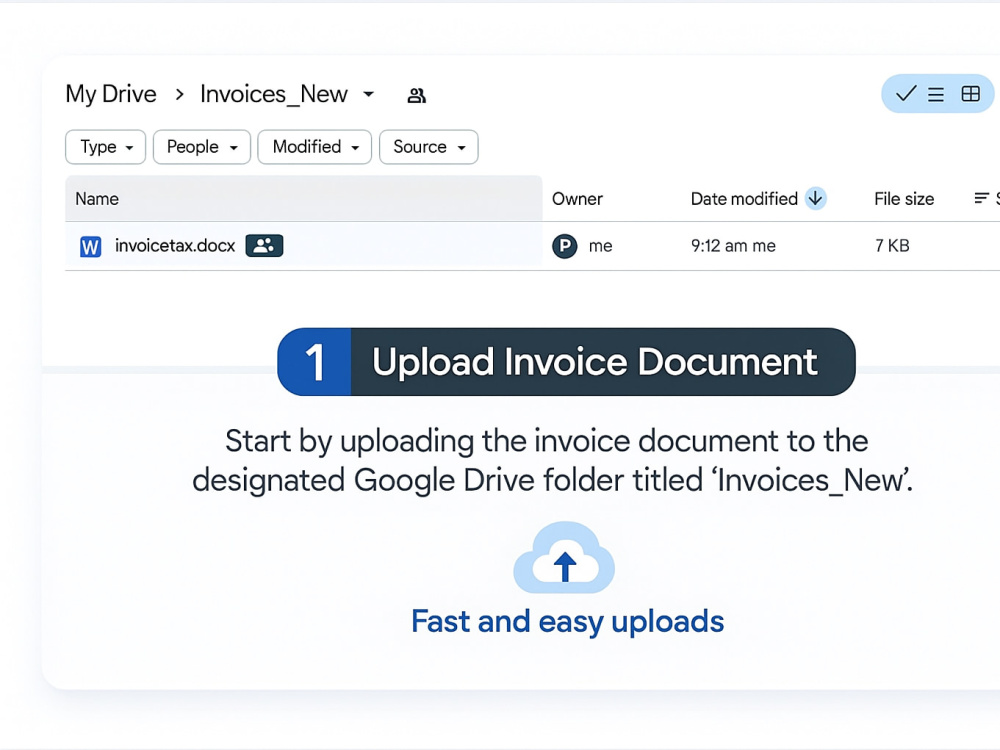Switch to grid view layout

(971, 94)
